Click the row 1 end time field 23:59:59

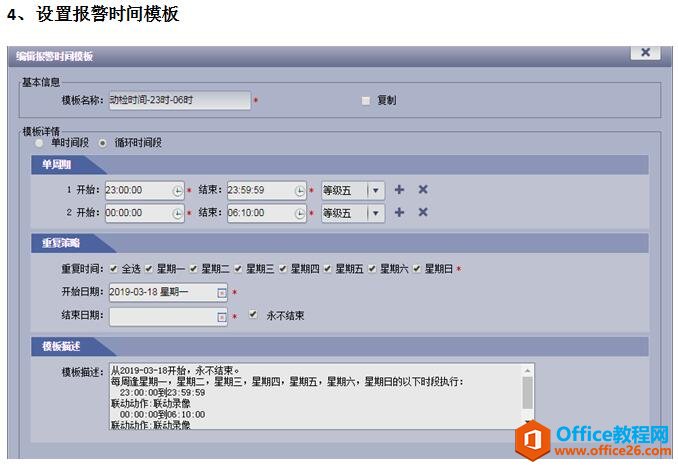267,190
